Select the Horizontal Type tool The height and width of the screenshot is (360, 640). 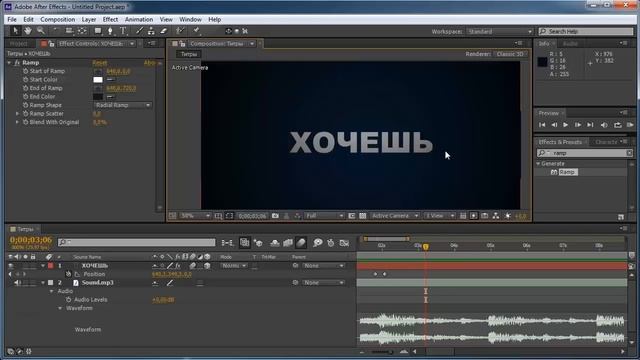pos(123,31)
